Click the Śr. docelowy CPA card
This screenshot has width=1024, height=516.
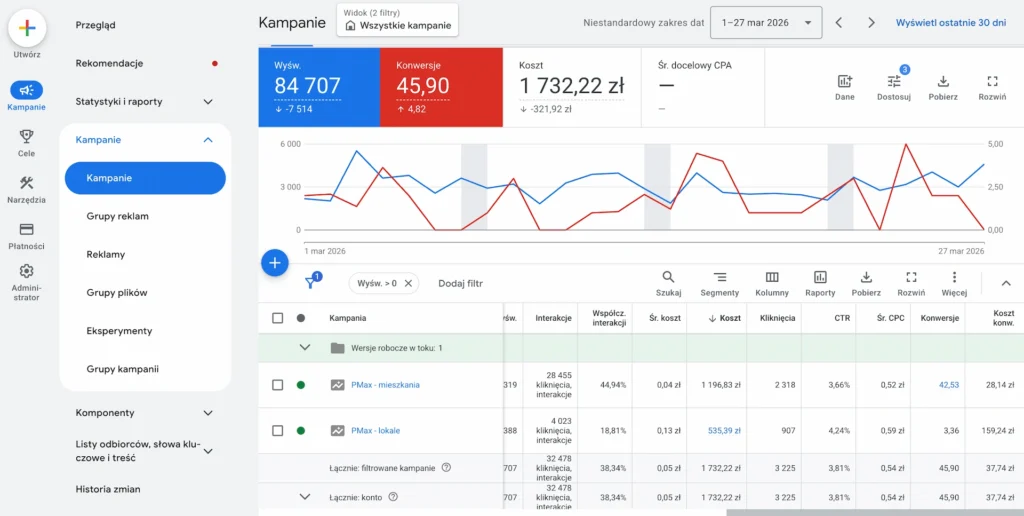pyautogui.click(x=703, y=87)
